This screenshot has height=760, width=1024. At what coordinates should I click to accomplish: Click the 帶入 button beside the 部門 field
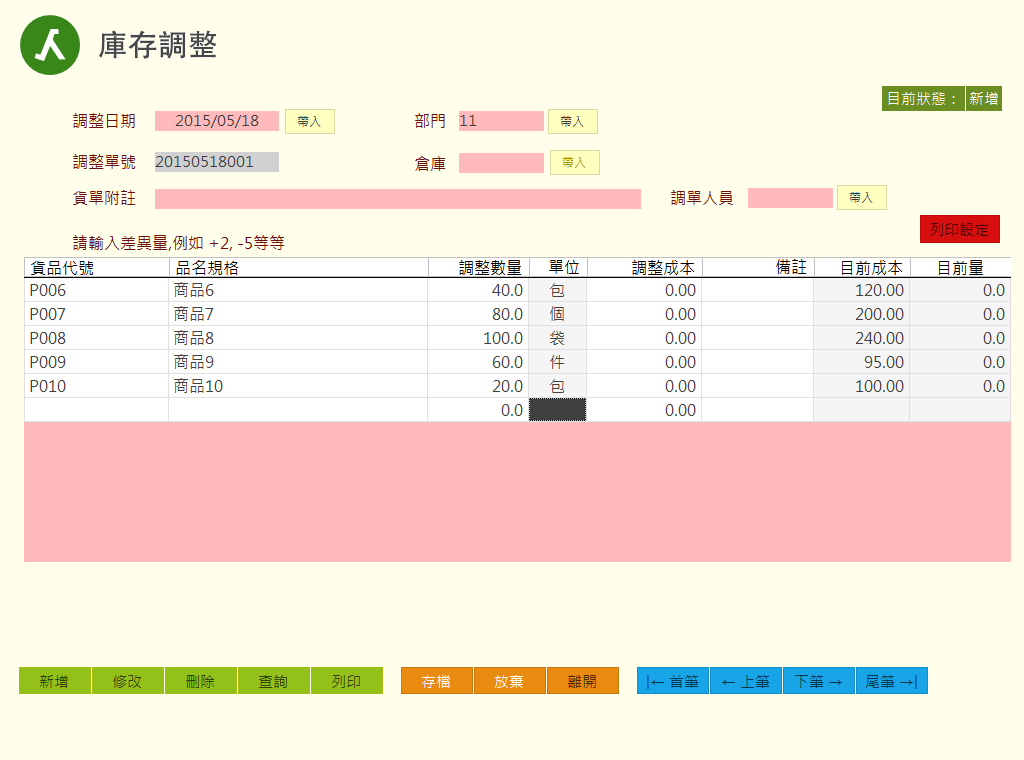coord(573,121)
